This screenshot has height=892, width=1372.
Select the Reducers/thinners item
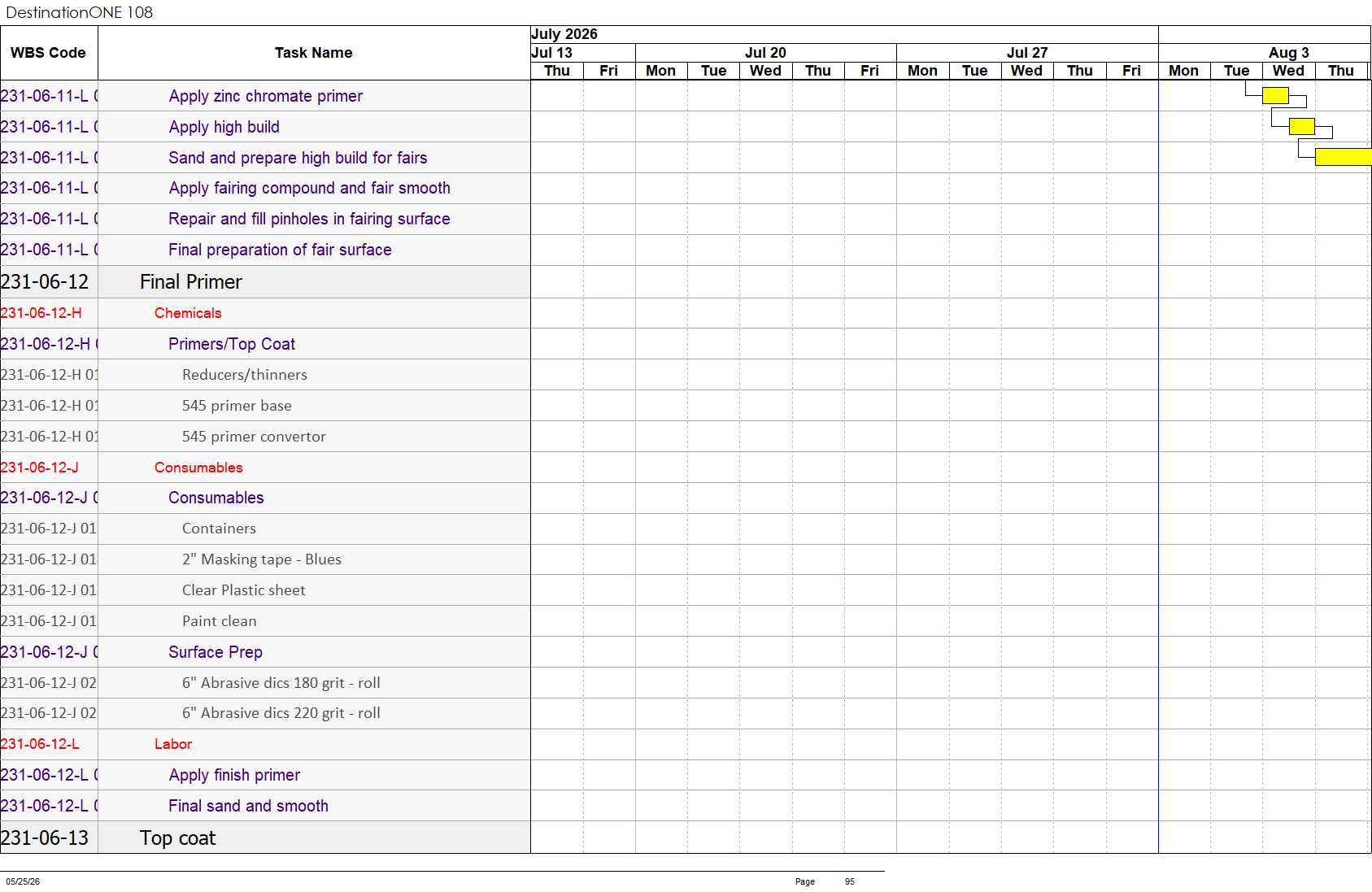245,375
